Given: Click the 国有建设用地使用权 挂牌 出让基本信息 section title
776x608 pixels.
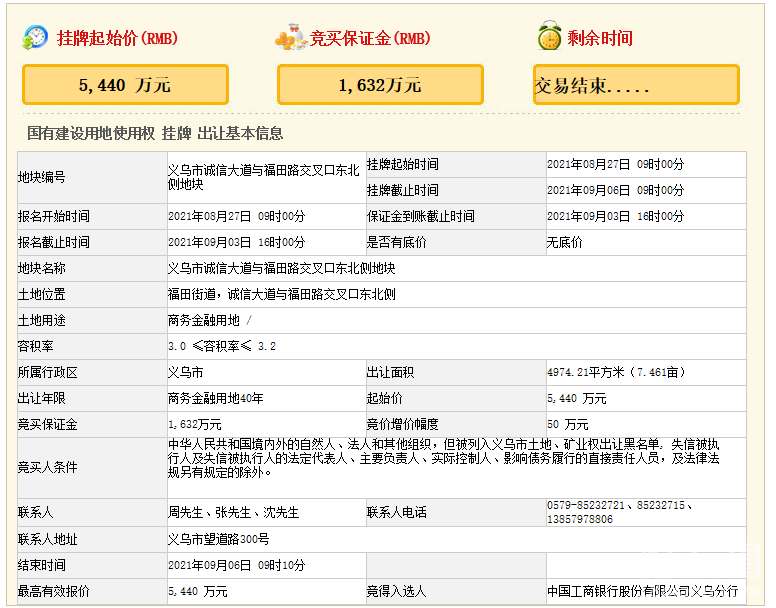Looking at the screenshot, I should click(x=155, y=133).
